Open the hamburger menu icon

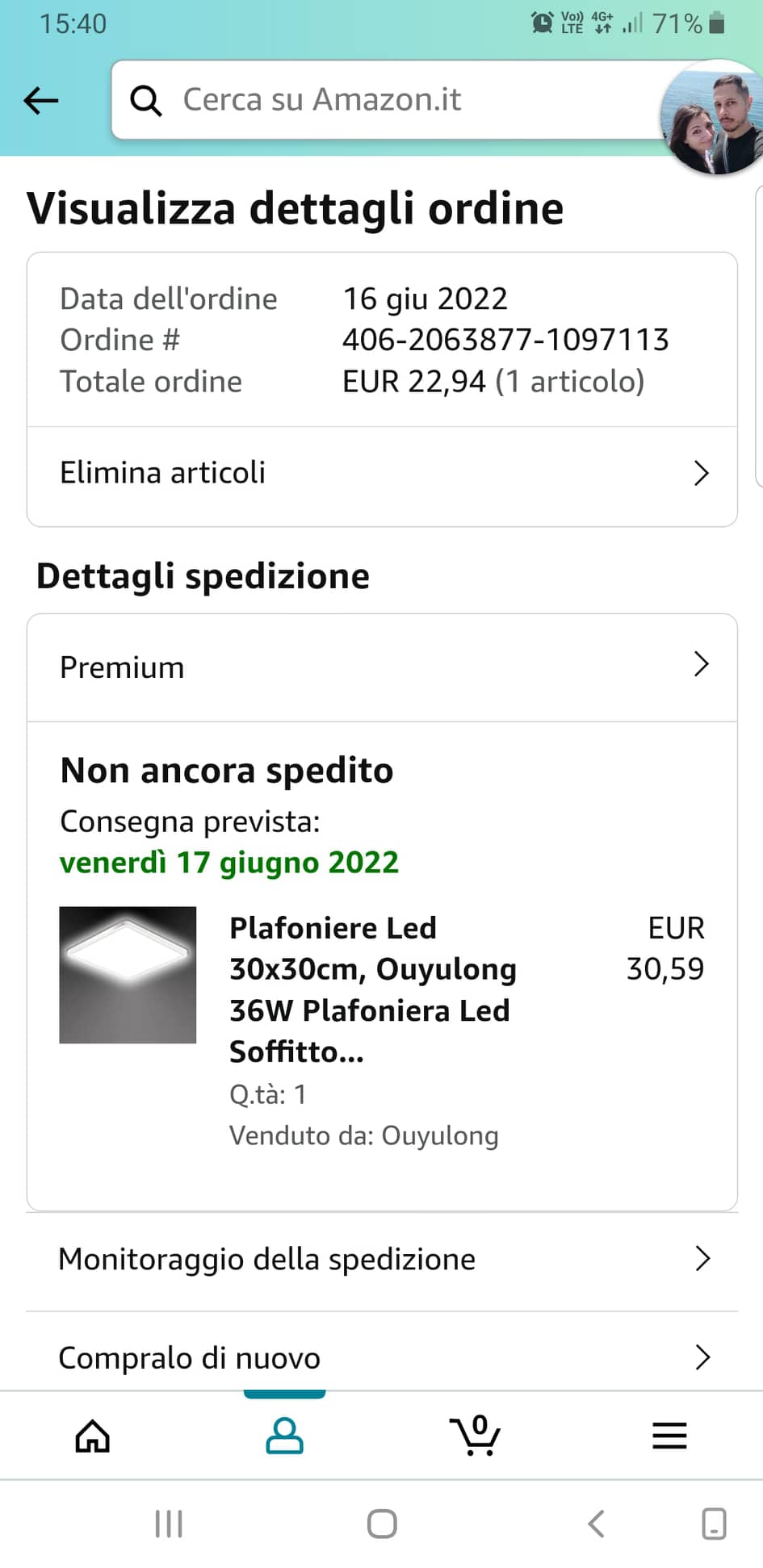[669, 1436]
